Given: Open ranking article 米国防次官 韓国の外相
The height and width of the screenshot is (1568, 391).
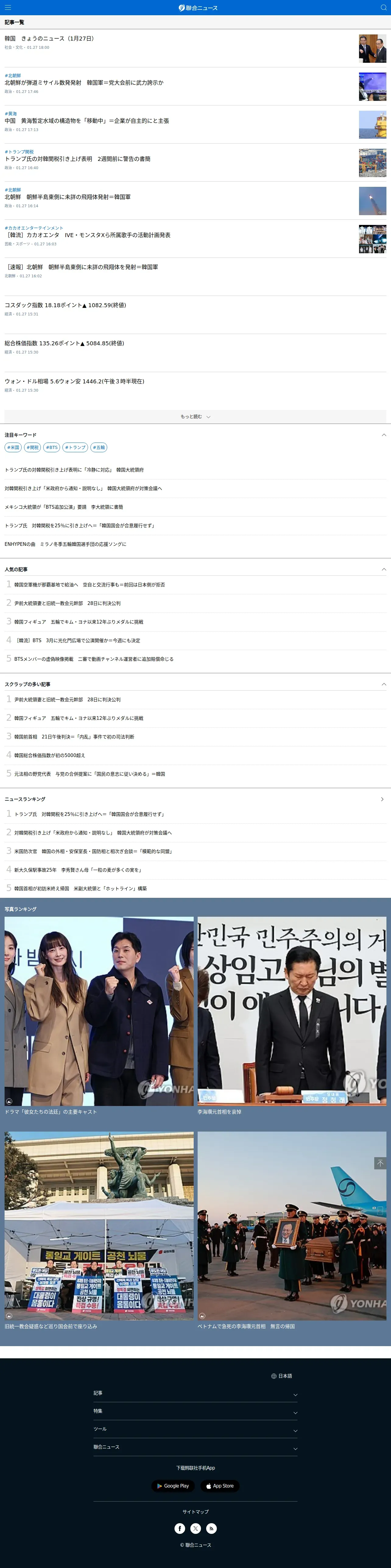Looking at the screenshot, I should pos(94,851).
